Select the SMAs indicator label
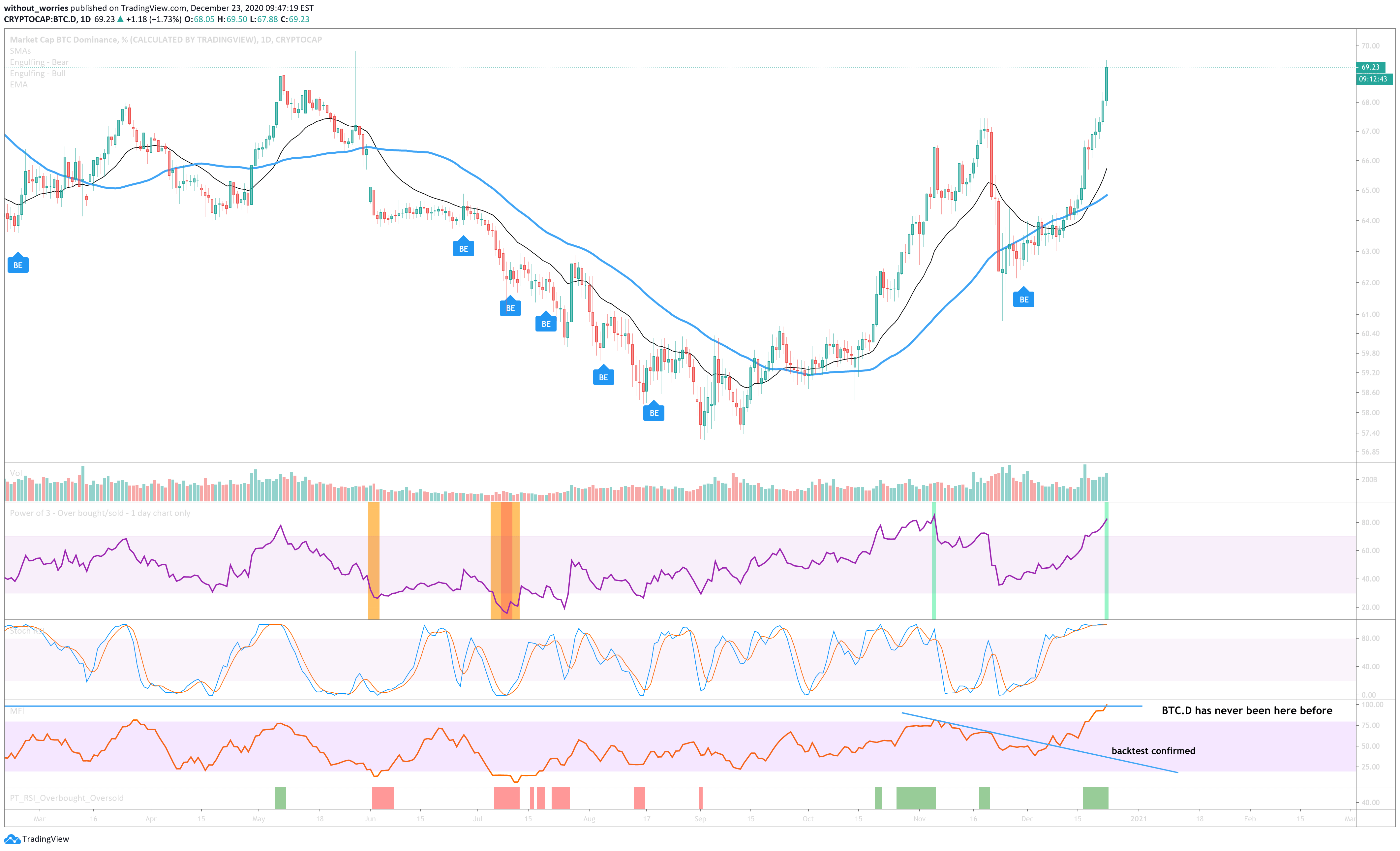The width and height of the screenshot is (1400, 851). click(20, 50)
